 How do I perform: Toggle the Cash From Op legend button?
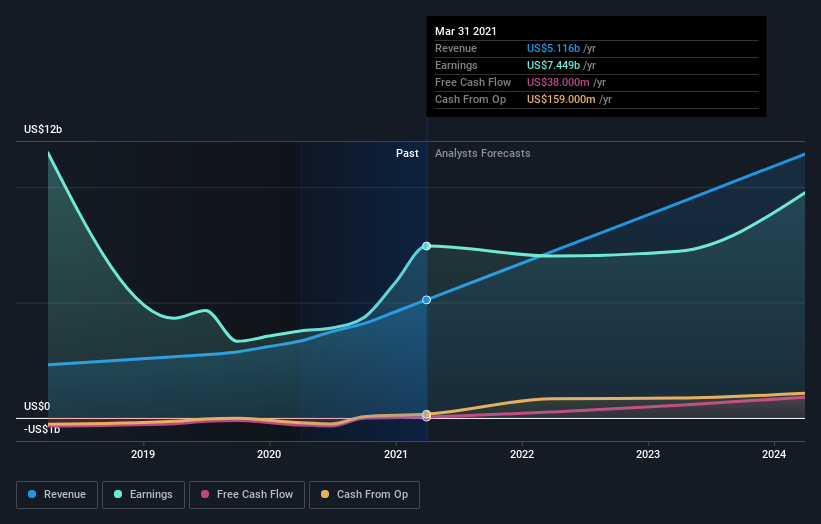click(x=364, y=495)
